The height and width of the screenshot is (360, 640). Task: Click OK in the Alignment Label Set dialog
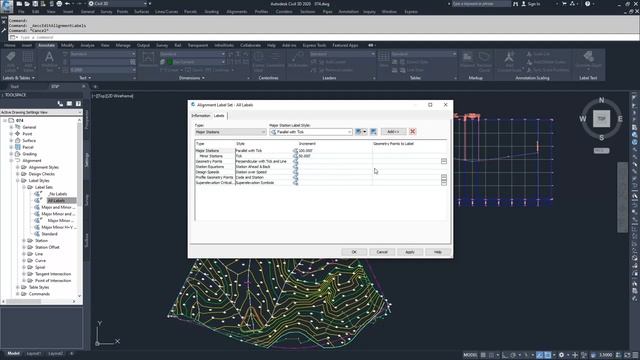(x=354, y=252)
